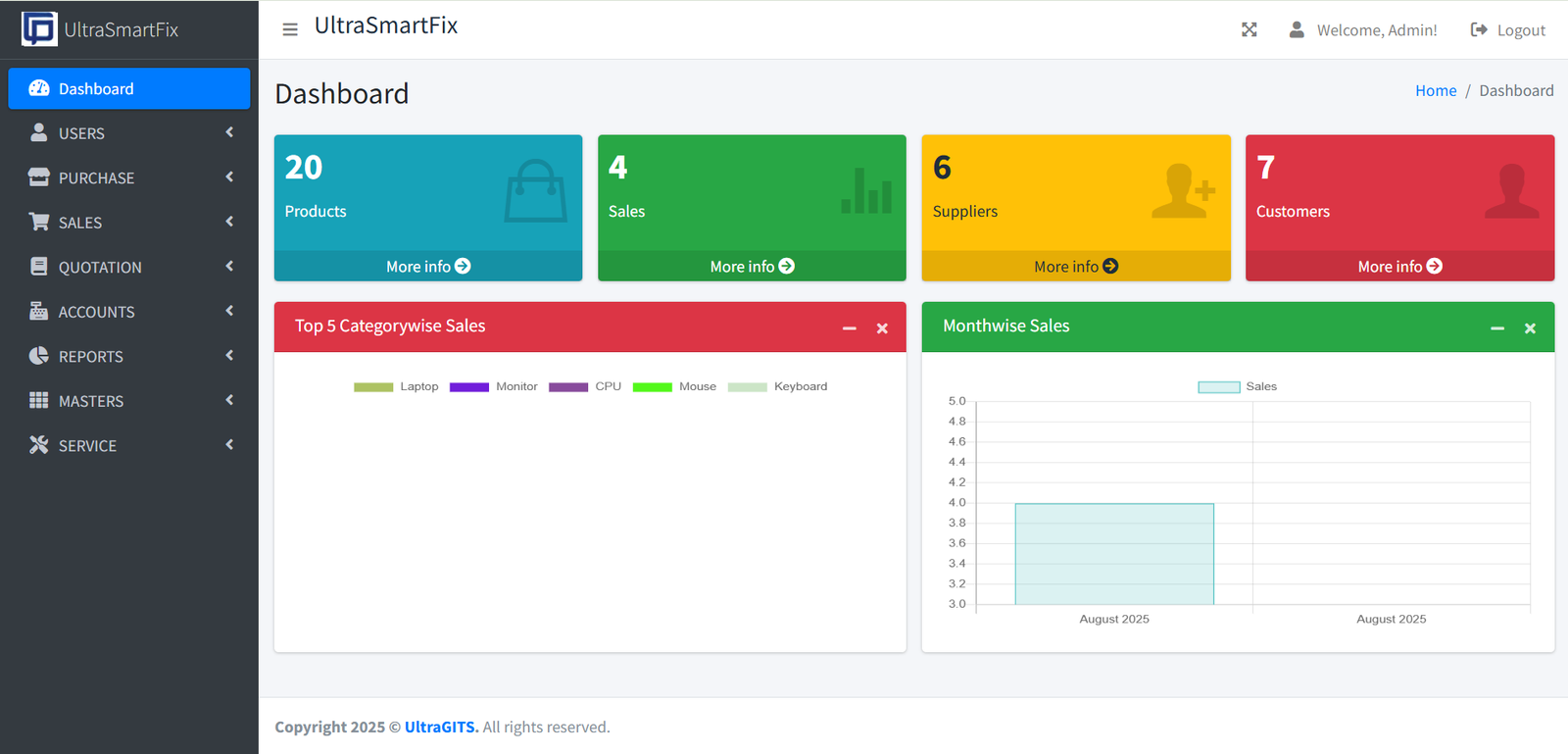
Task: Open the USERS sidebar menu
Action: (x=129, y=132)
